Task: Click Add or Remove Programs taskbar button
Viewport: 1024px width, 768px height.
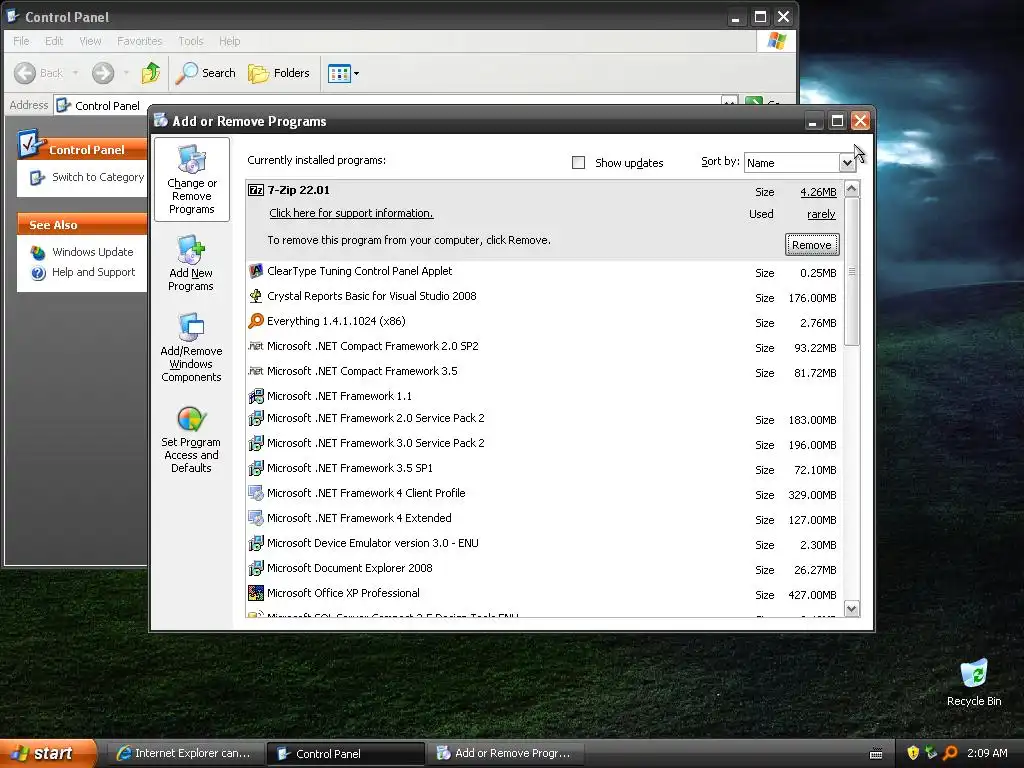Action: point(505,753)
